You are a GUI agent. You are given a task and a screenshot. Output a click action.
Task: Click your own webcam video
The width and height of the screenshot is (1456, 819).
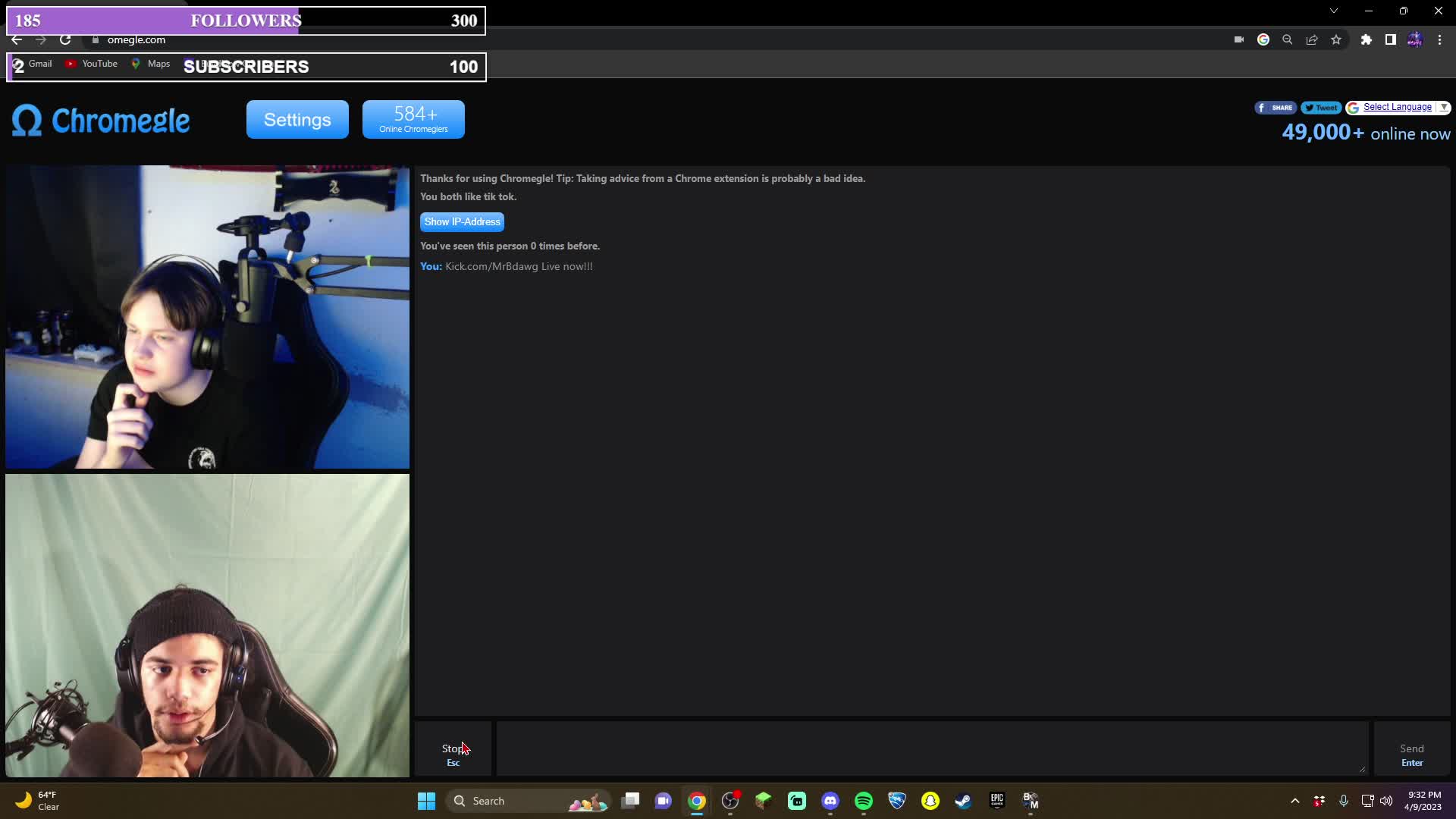[x=207, y=626]
